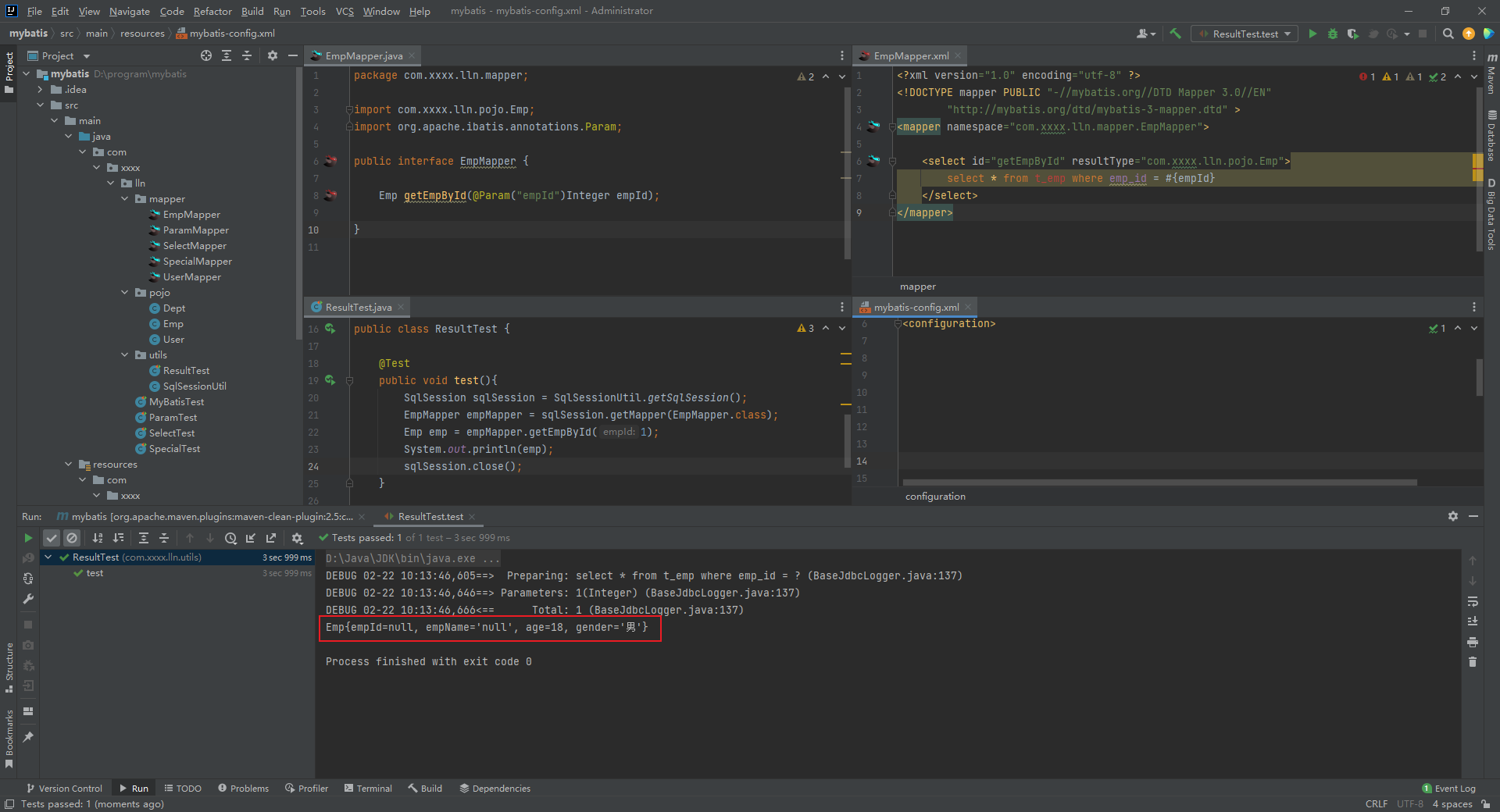Collapse the ResultTest node in test results
Screen dimensions: 1500x812
pos(48,557)
